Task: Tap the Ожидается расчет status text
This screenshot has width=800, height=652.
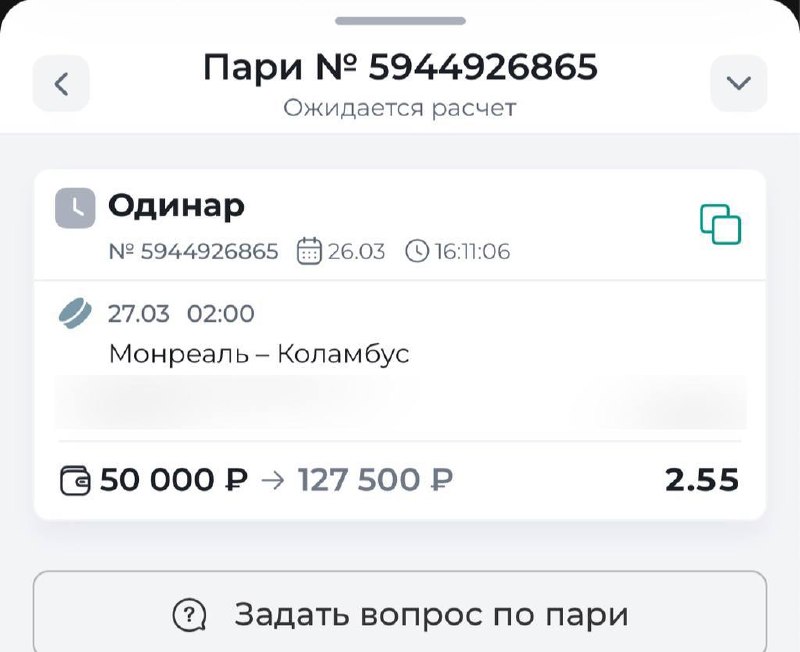Action: 400,107
